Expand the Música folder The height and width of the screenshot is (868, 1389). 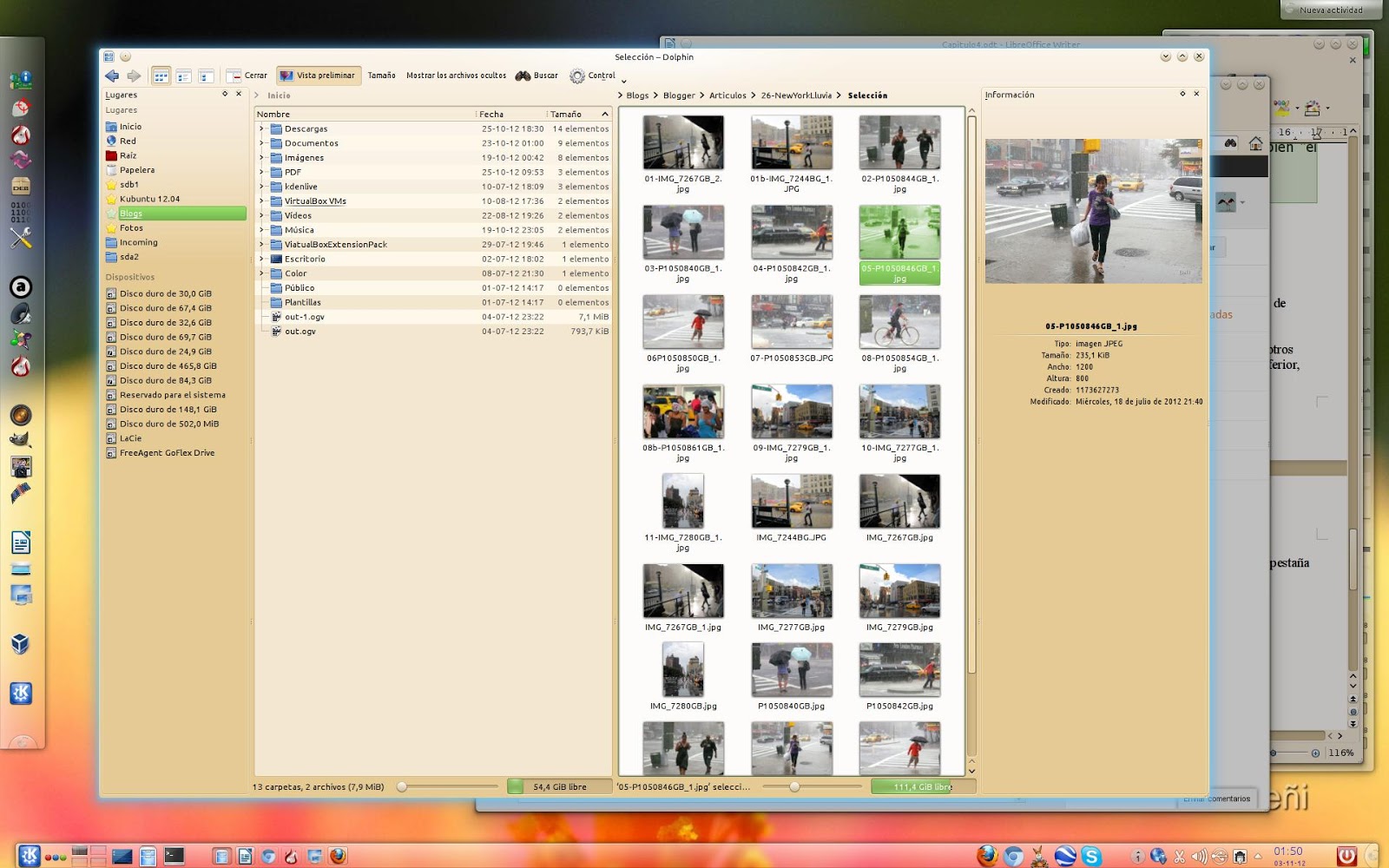tap(261, 230)
